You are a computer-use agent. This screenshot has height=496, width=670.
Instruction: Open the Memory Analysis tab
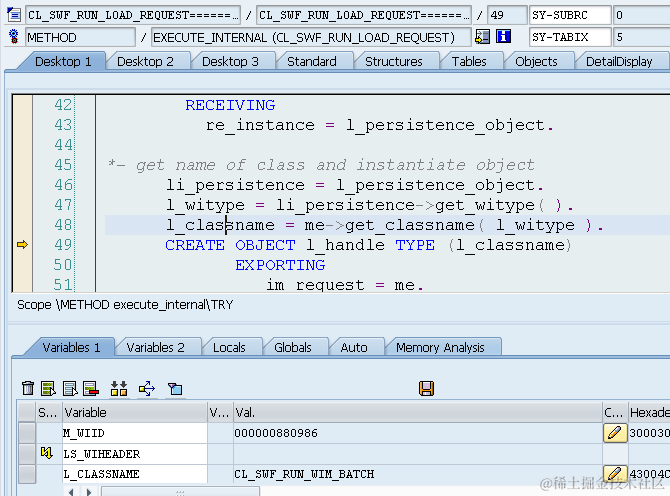[x=440, y=347]
